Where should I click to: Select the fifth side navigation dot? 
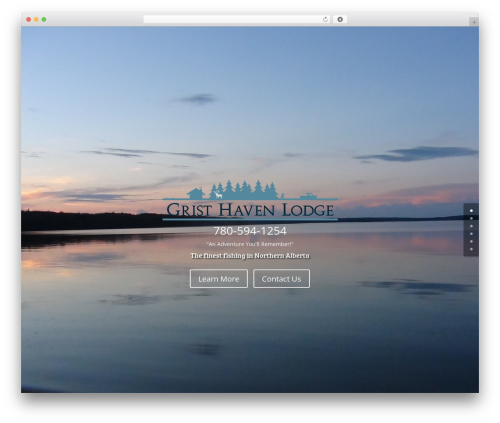pos(471,241)
